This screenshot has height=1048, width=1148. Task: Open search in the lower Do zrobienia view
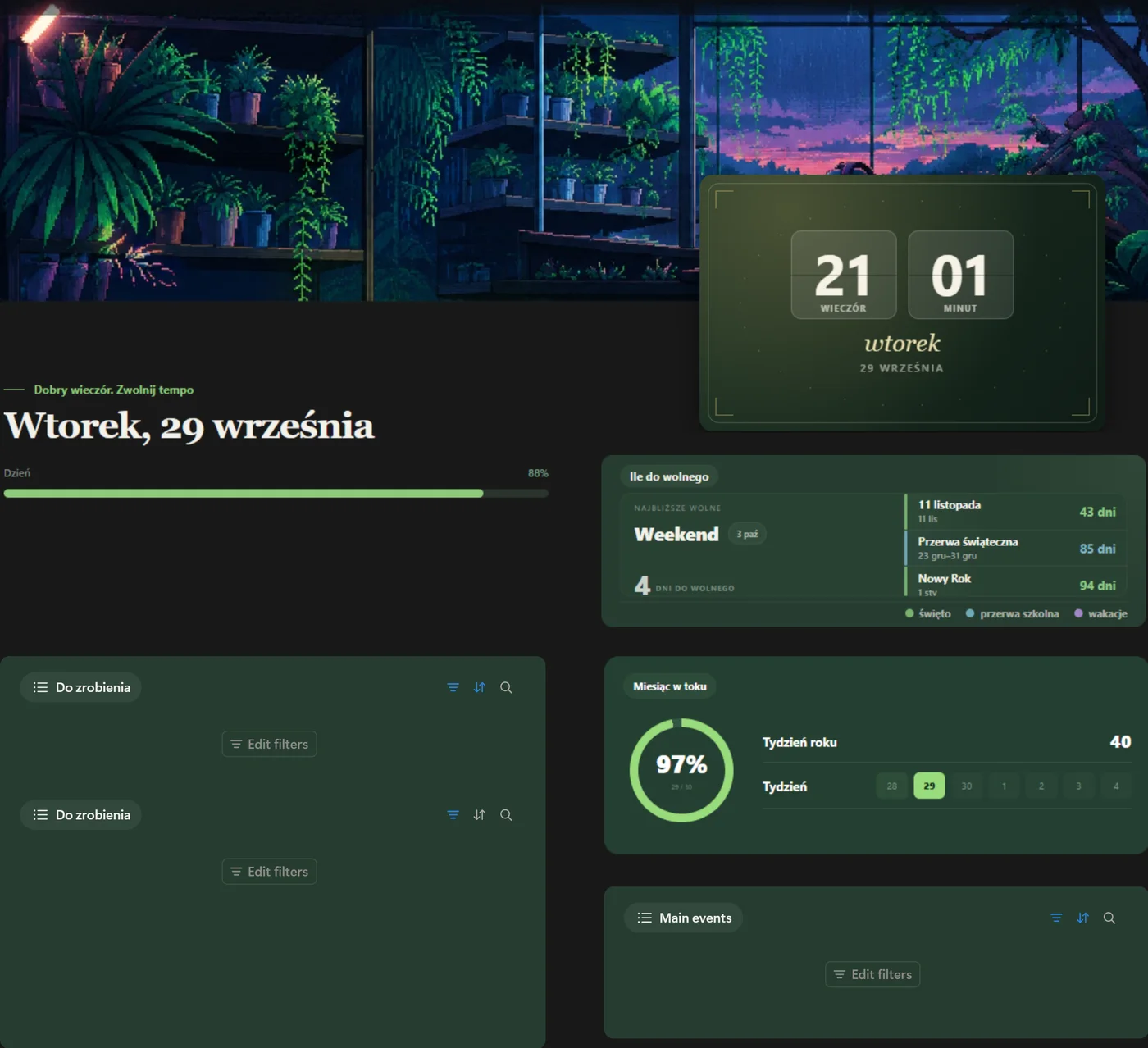pyautogui.click(x=506, y=814)
